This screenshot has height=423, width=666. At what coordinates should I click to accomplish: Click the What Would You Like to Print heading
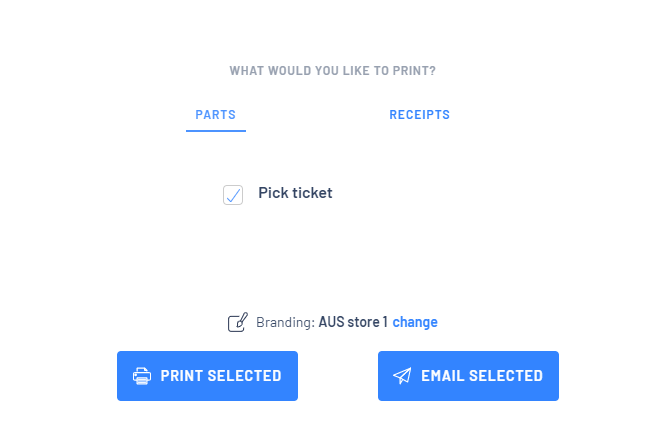(333, 70)
